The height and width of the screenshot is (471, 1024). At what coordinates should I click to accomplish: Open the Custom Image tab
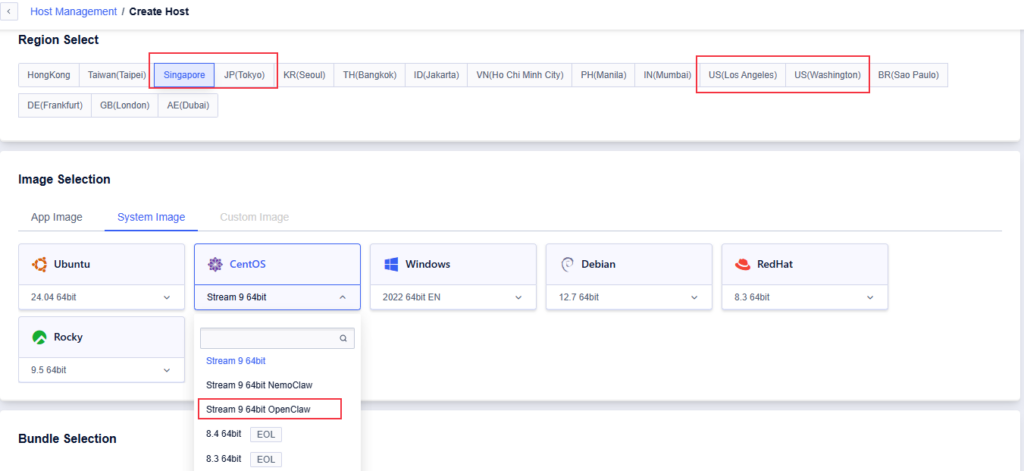tap(254, 217)
